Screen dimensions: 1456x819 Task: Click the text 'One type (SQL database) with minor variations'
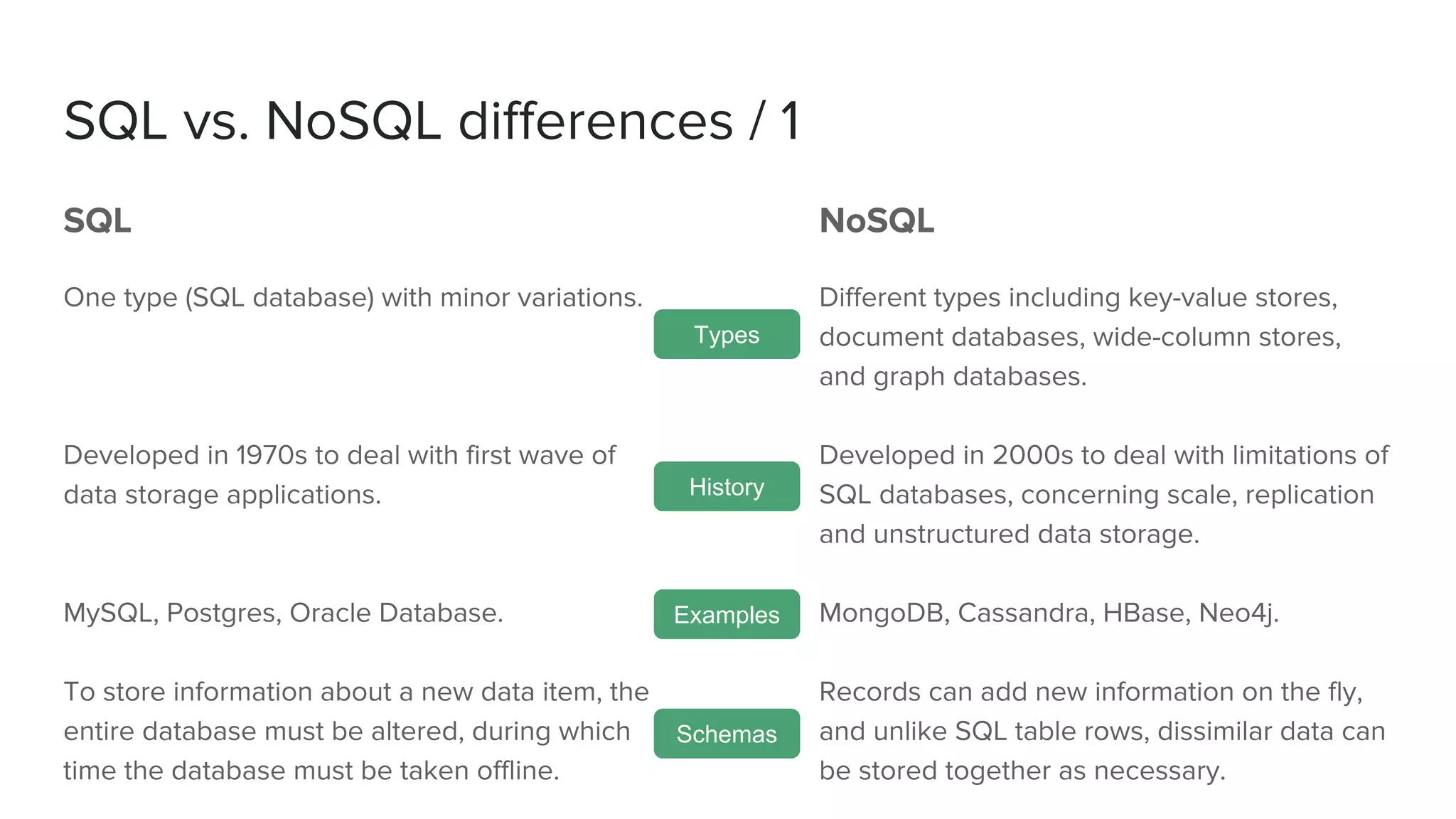pos(353,297)
